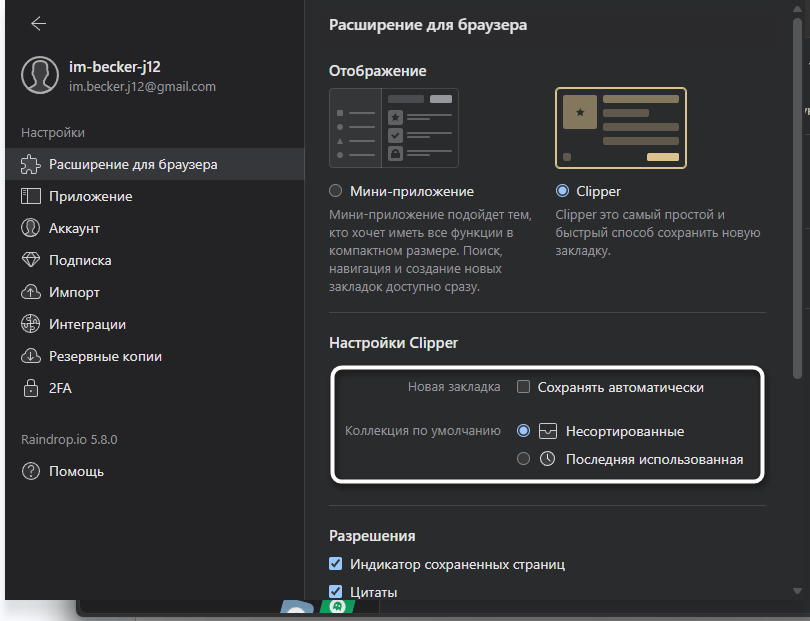Select the Clipper radio button
This screenshot has width=810, height=621.
[562, 191]
